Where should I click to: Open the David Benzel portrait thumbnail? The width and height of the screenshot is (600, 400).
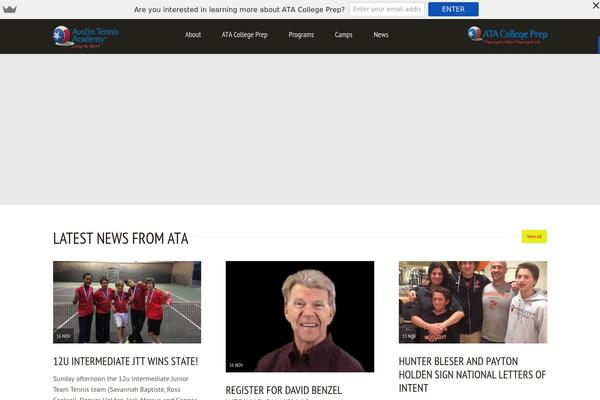(300, 317)
